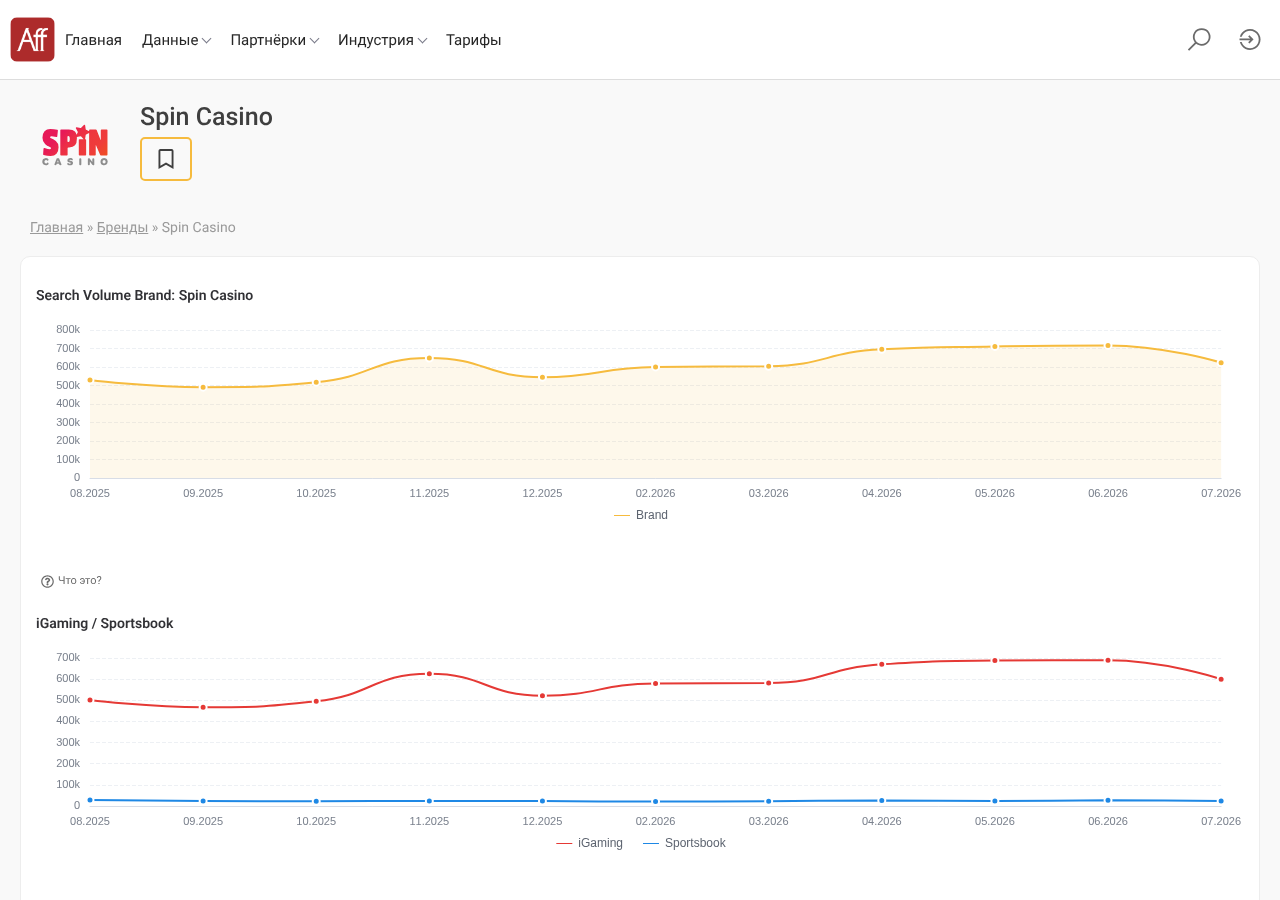Viewport: 1280px width, 900px height.
Task: Click the 'Search Volume Brand: Spin Casino' heading
Action: click(x=144, y=295)
